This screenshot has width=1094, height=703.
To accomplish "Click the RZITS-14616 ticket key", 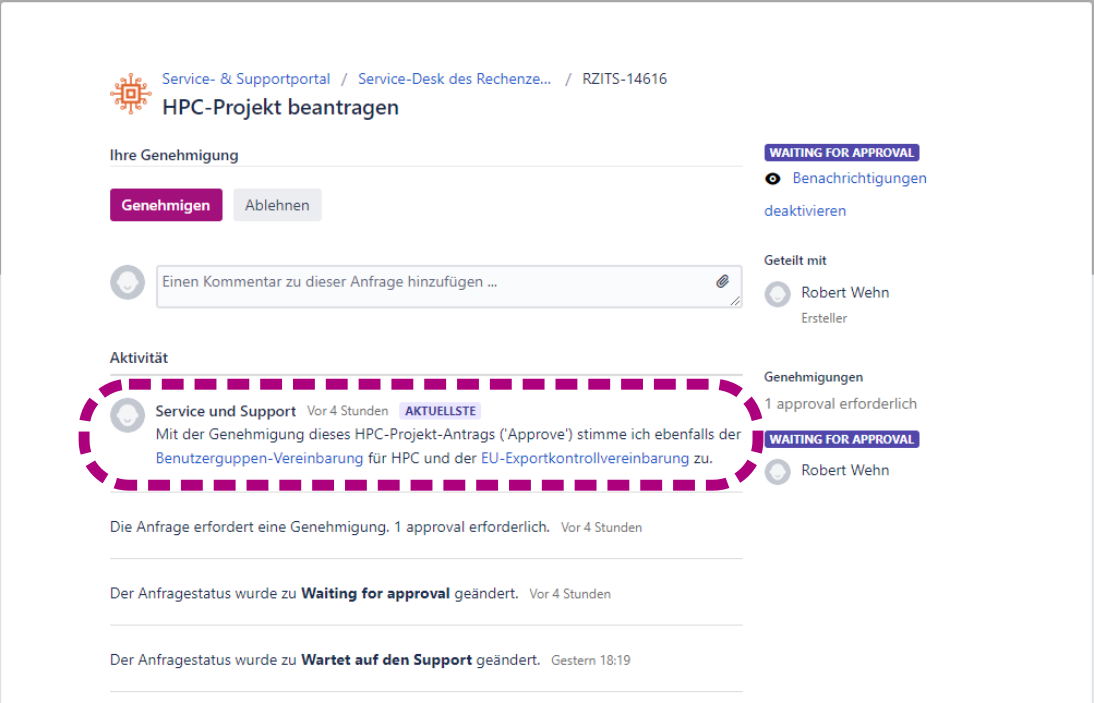I will tap(624, 79).
